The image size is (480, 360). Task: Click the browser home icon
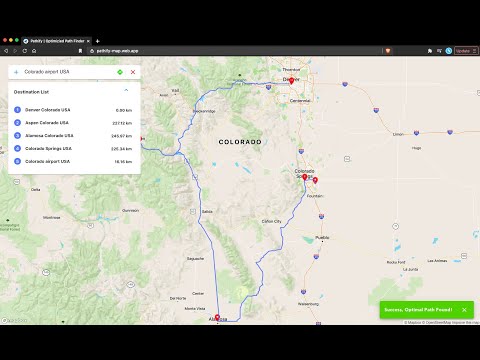(x=34, y=51)
